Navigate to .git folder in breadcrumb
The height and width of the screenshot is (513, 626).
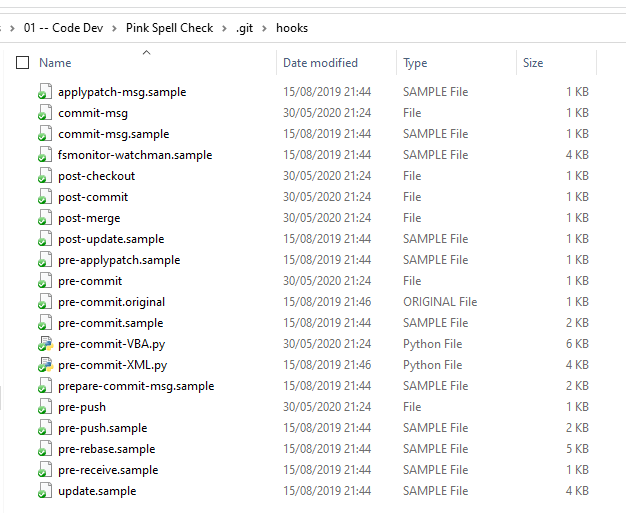click(245, 28)
